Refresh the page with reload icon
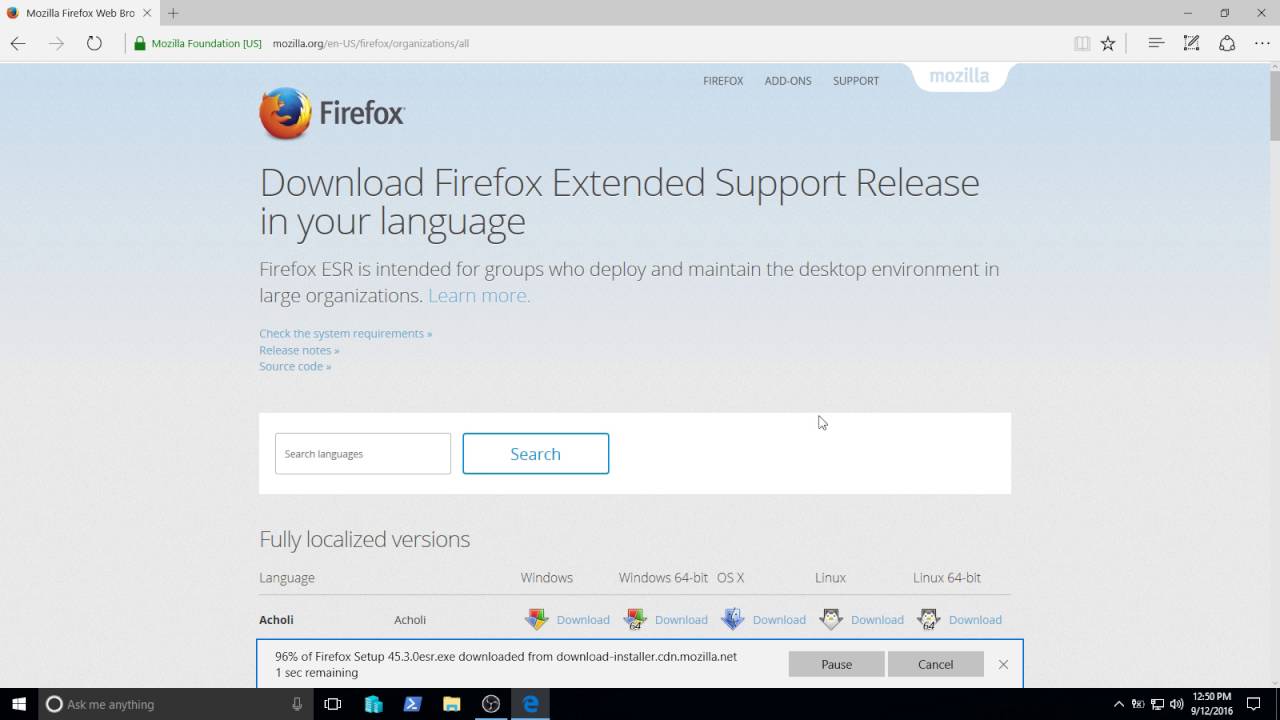The width and height of the screenshot is (1280, 720). pos(94,43)
